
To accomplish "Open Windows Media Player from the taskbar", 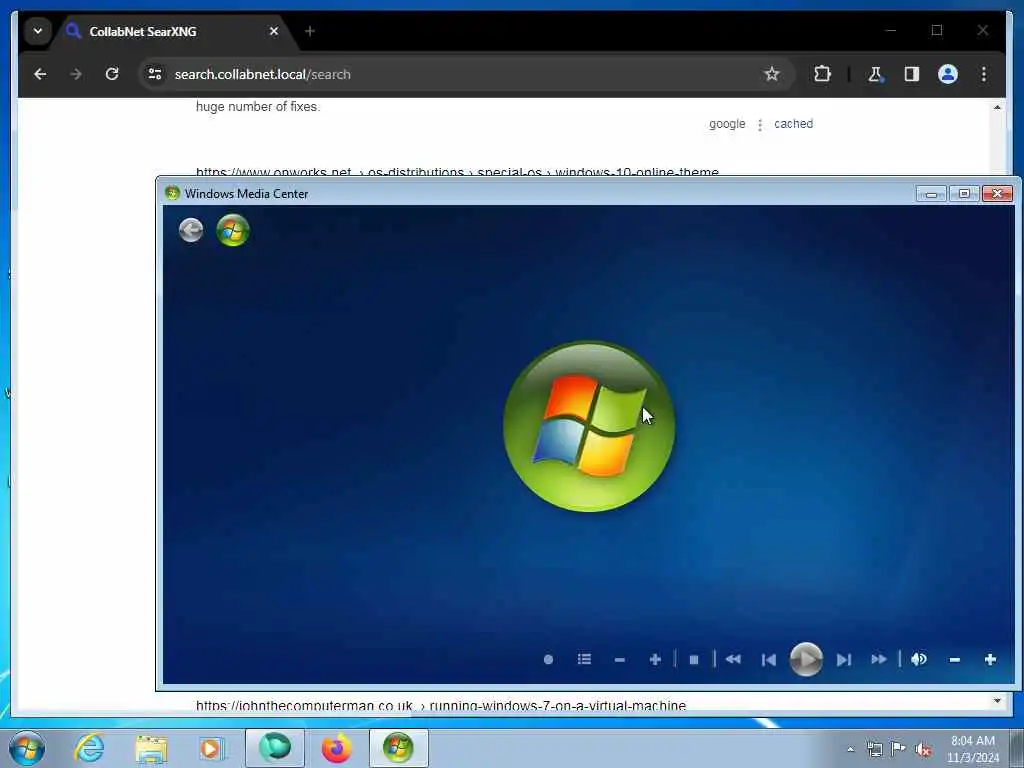I will pos(211,748).
